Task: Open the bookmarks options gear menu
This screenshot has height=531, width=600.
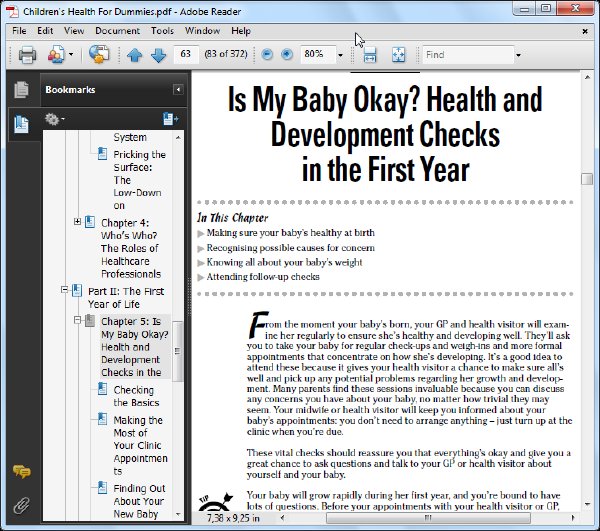Action: (x=54, y=119)
